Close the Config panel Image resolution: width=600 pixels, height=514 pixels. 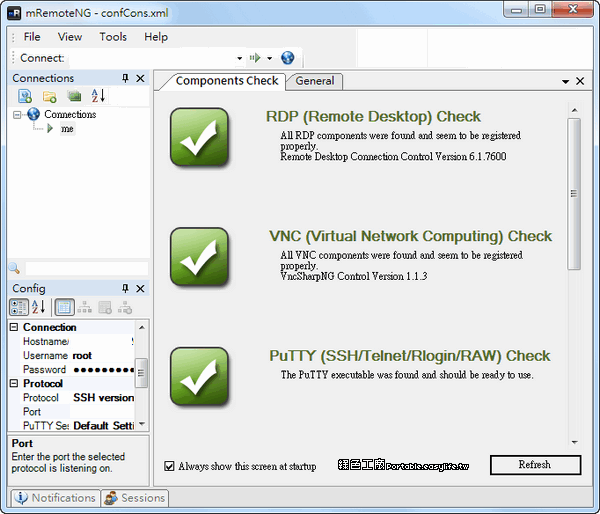point(140,288)
